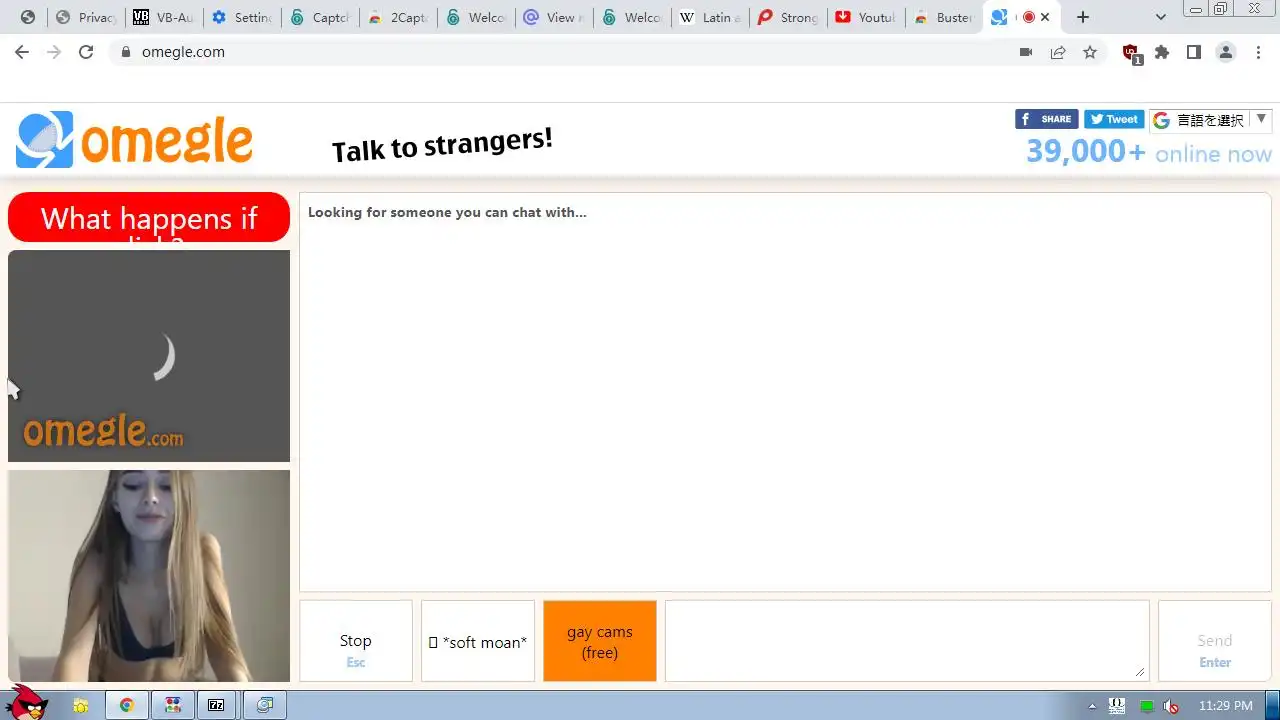Open camera permission icon in address bar
The width and height of the screenshot is (1280, 720).
click(1026, 52)
